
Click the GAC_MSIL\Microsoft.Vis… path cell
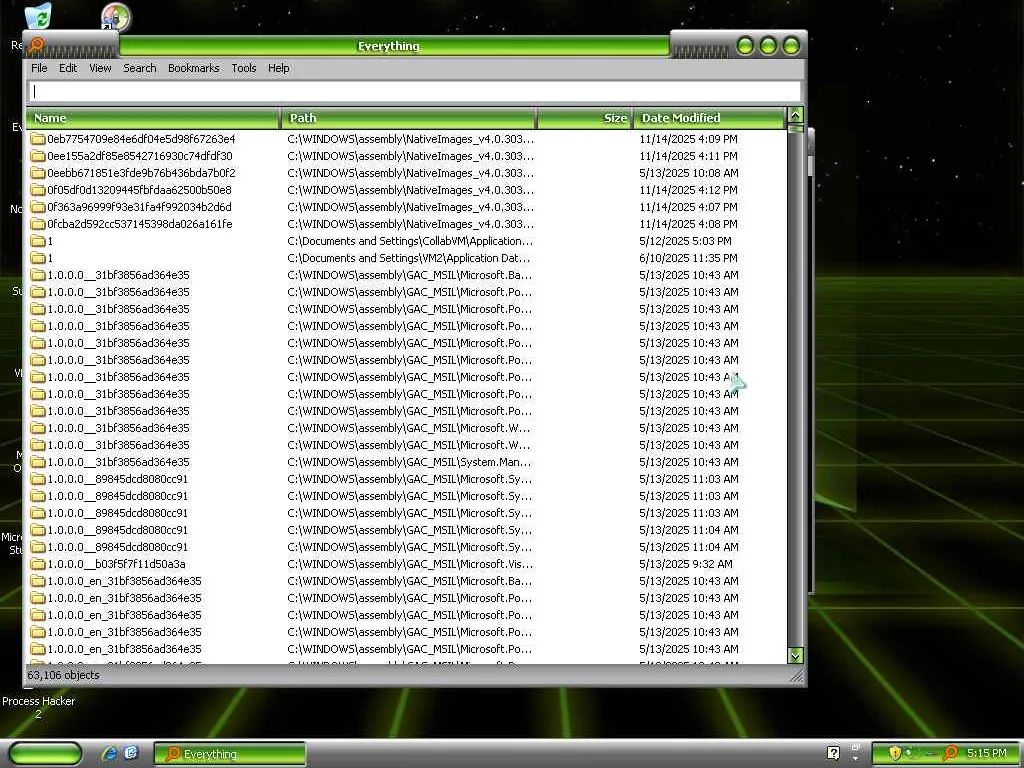point(410,564)
